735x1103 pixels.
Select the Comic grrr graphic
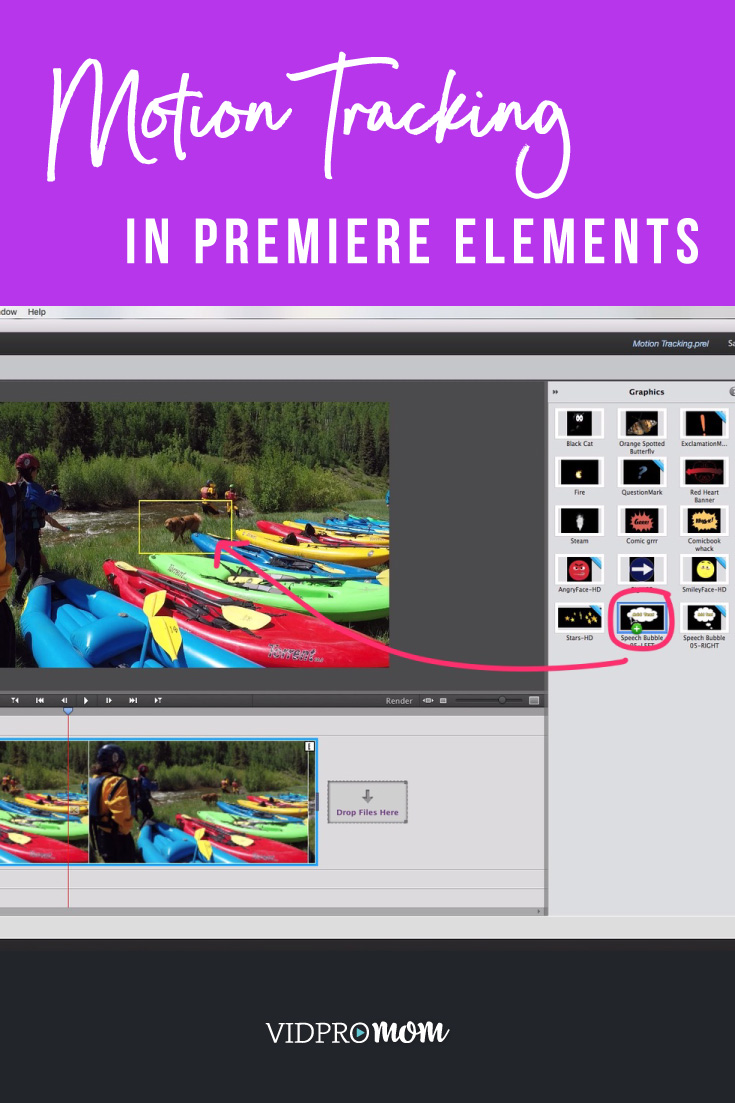click(x=641, y=521)
